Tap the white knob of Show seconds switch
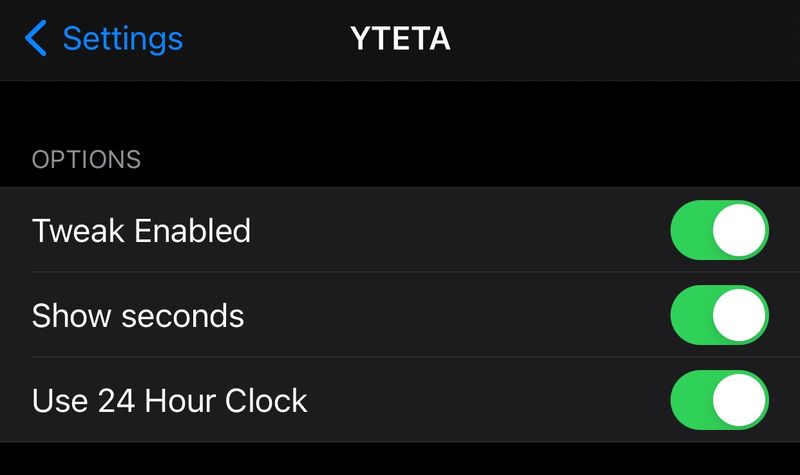 pyautogui.click(x=739, y=315)
